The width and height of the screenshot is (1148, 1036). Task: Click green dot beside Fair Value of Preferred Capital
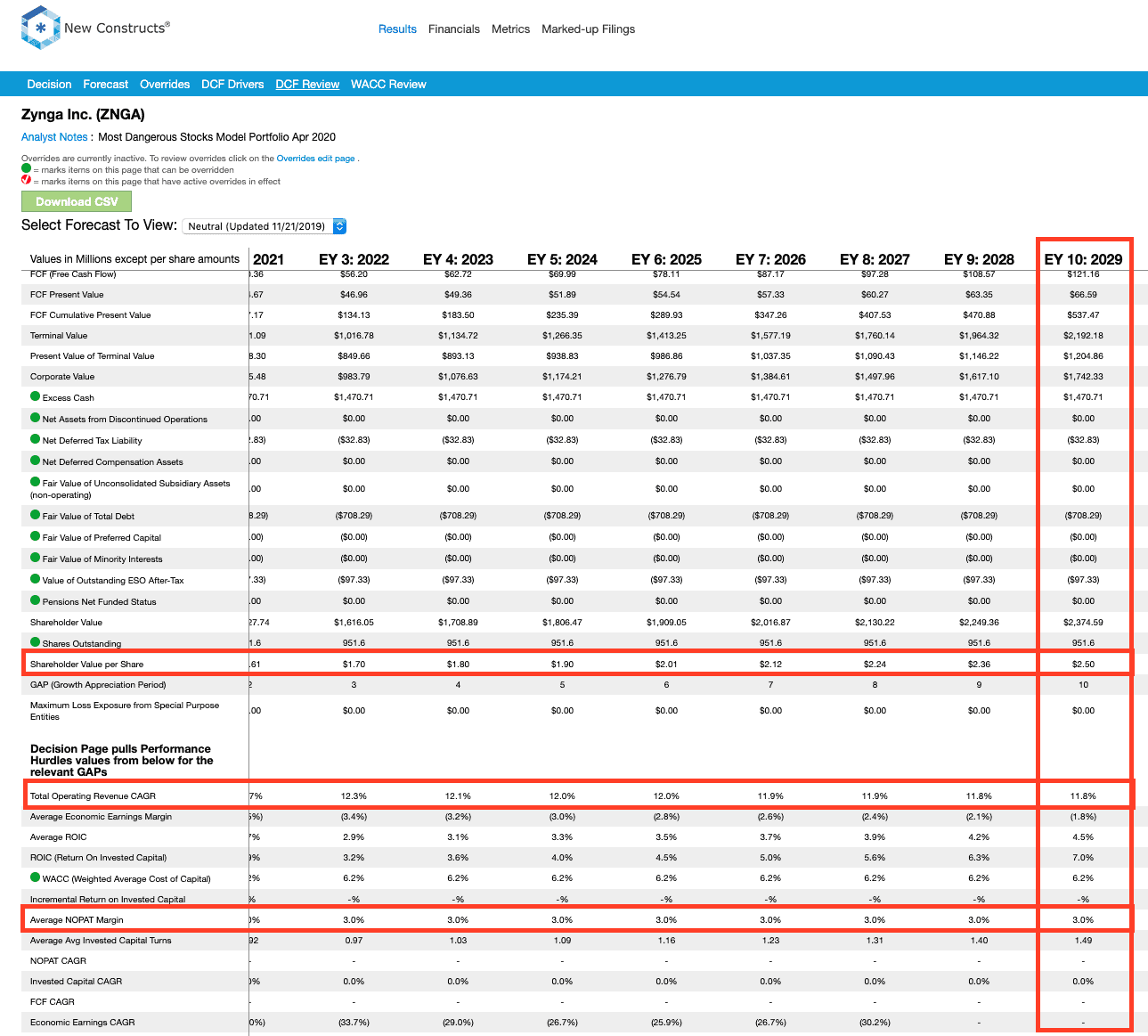click(36, 536)
